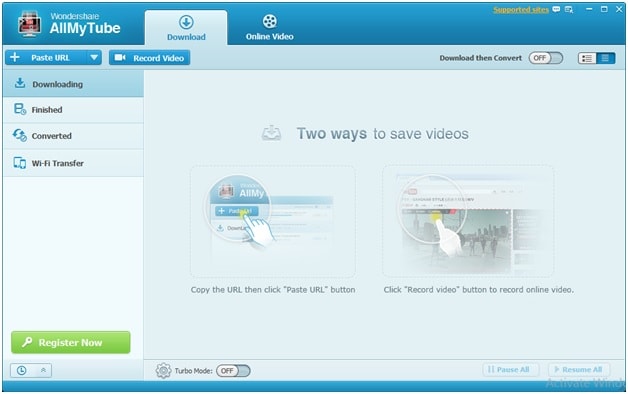Viewport: 628px width, 394px height.
Task: Expand the Paste URL dropdown arrow
Action: tap(94, 58)
